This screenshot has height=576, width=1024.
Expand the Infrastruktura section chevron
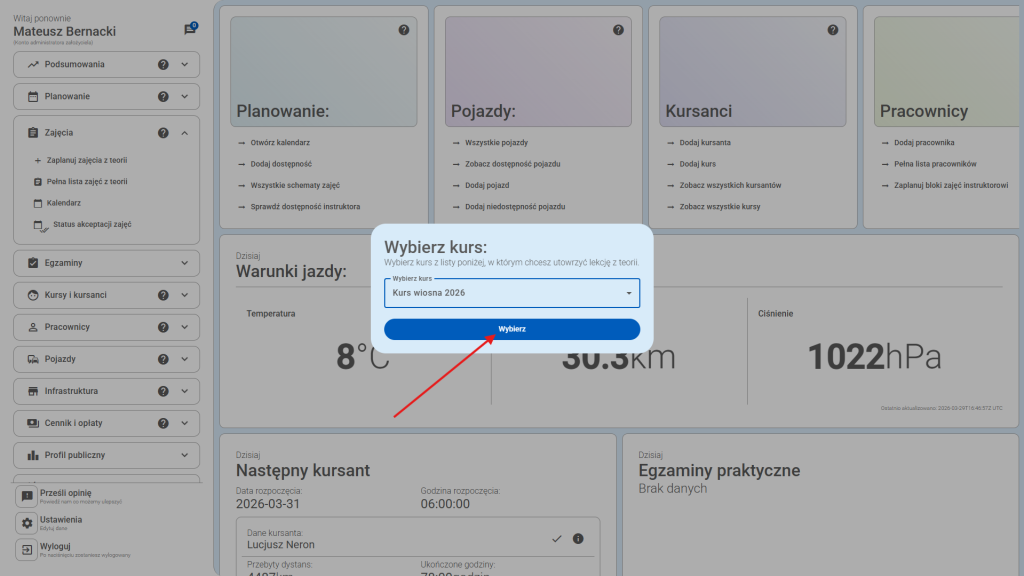pos(185,391)
